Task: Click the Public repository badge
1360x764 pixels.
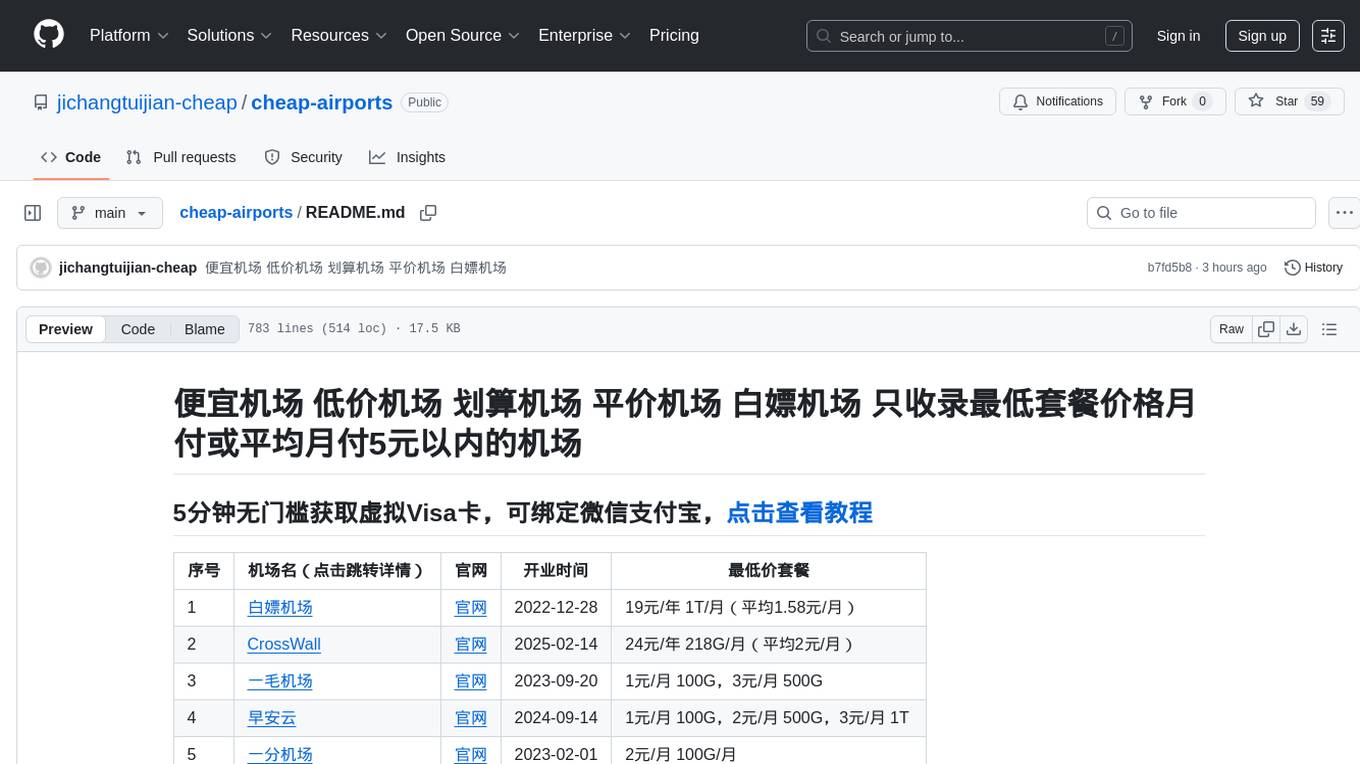Action: click(x=424, y=102)
